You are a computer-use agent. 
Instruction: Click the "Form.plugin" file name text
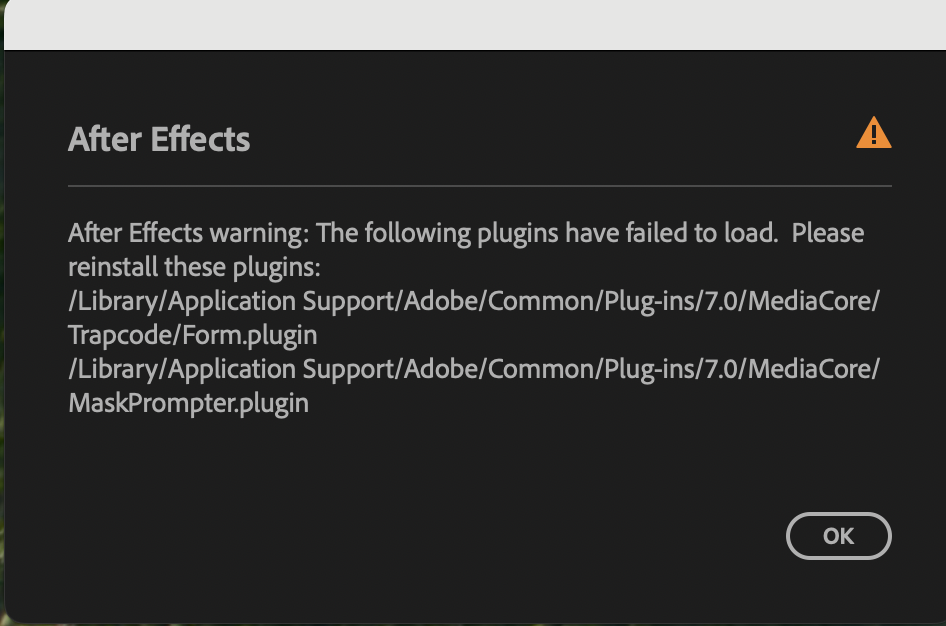(250, 335)
